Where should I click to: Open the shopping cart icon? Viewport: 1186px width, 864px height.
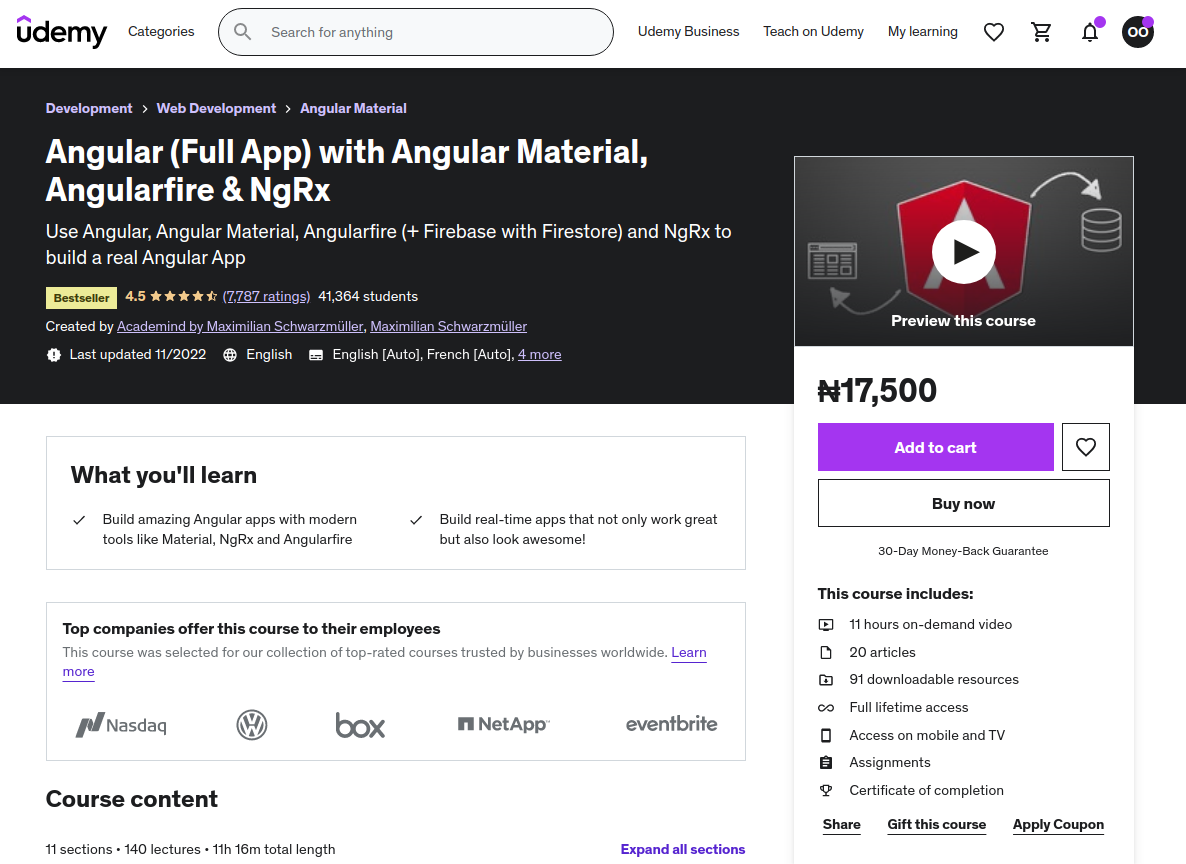1042,32
